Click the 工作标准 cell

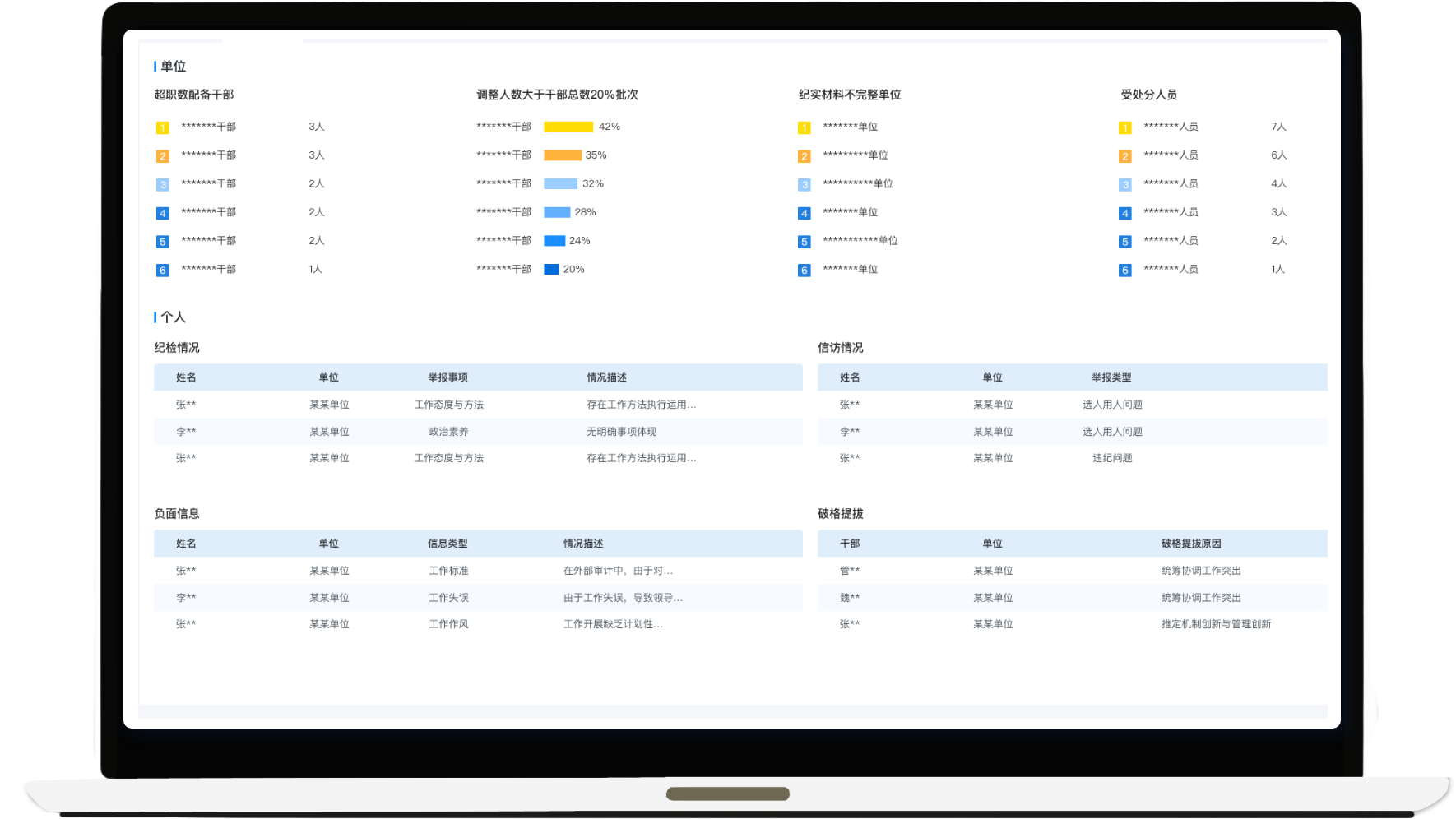coord(448,571)
